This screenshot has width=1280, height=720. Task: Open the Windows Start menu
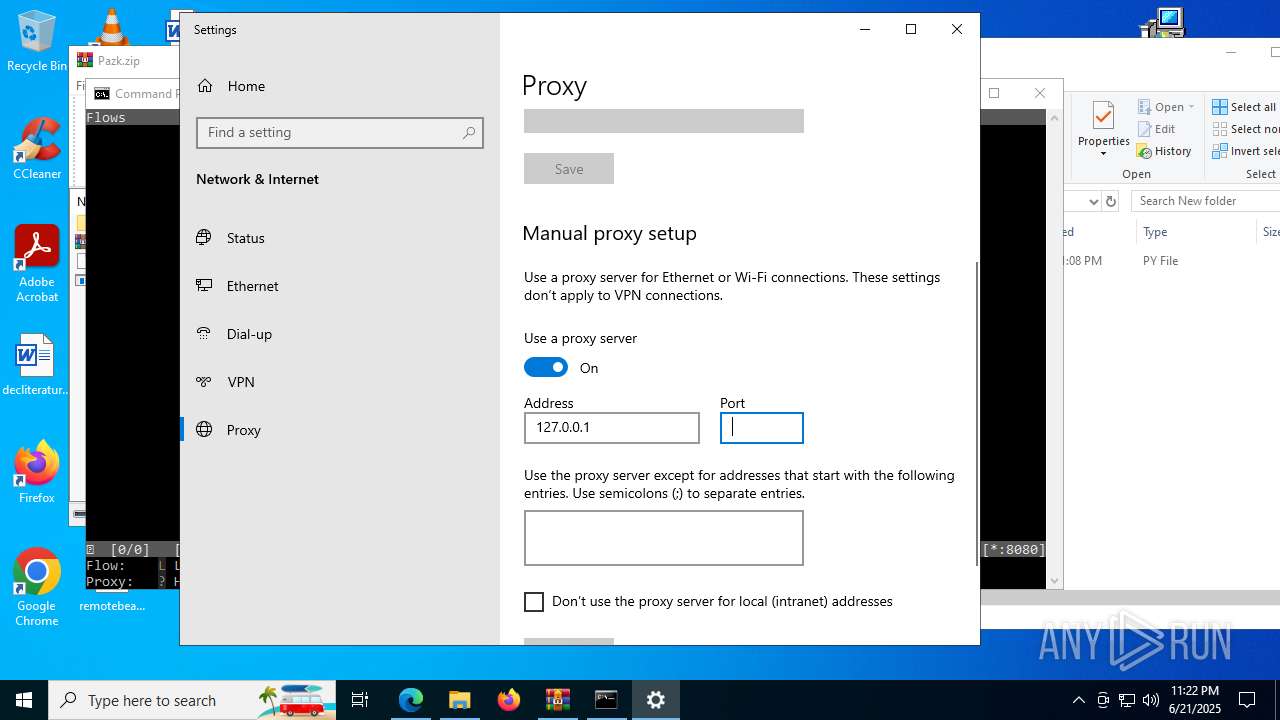[x=24, y=700]
